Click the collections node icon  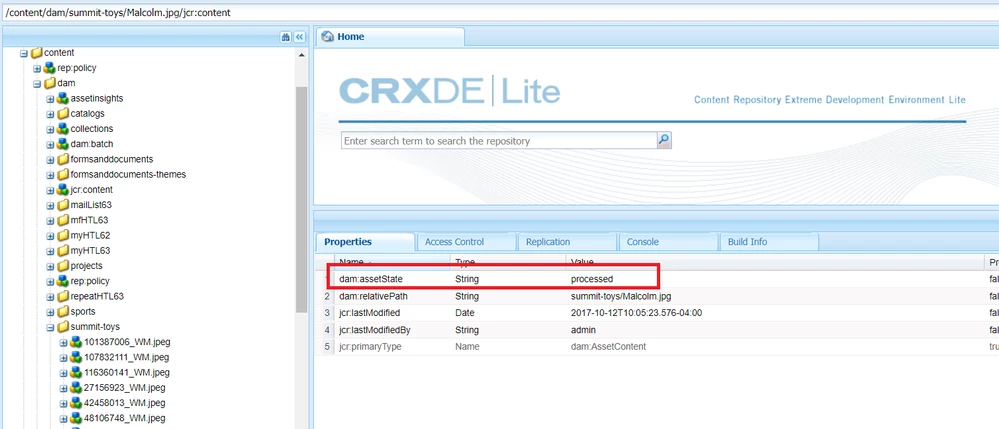click(x=62, y=129)
